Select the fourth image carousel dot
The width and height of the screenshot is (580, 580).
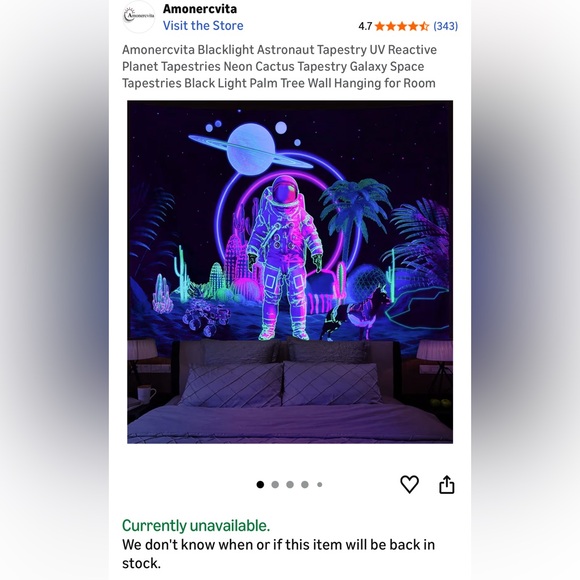[x=305, y=484]
